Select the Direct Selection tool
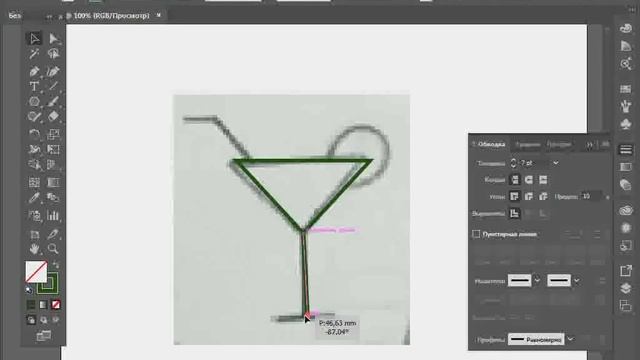The height and width of the screenshot is (360, 640). tap(53, 38)
